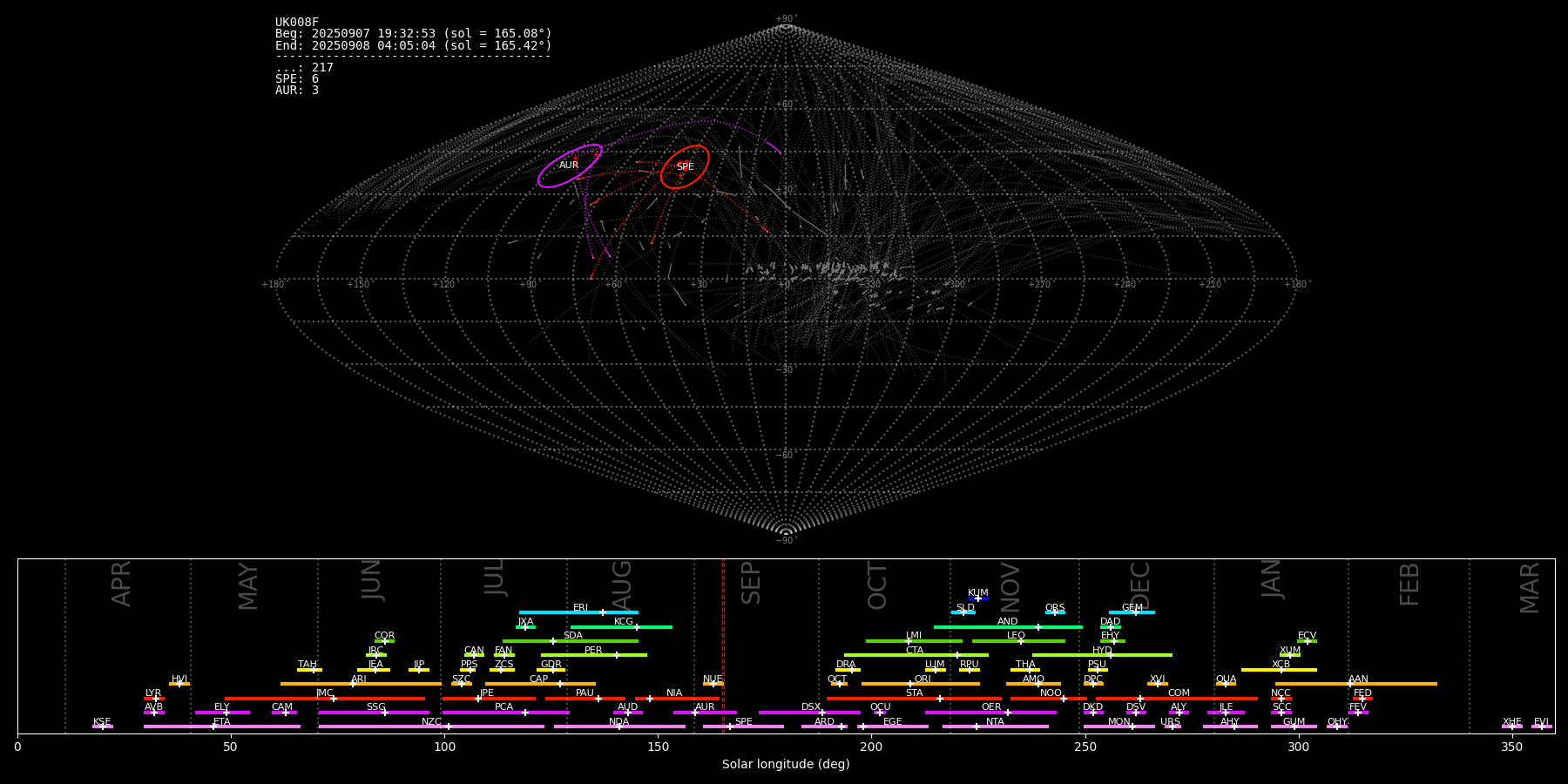Click the NZC shower label
Screen dimensions: 1568x784
pyautogui.click(x=432, y=722)
